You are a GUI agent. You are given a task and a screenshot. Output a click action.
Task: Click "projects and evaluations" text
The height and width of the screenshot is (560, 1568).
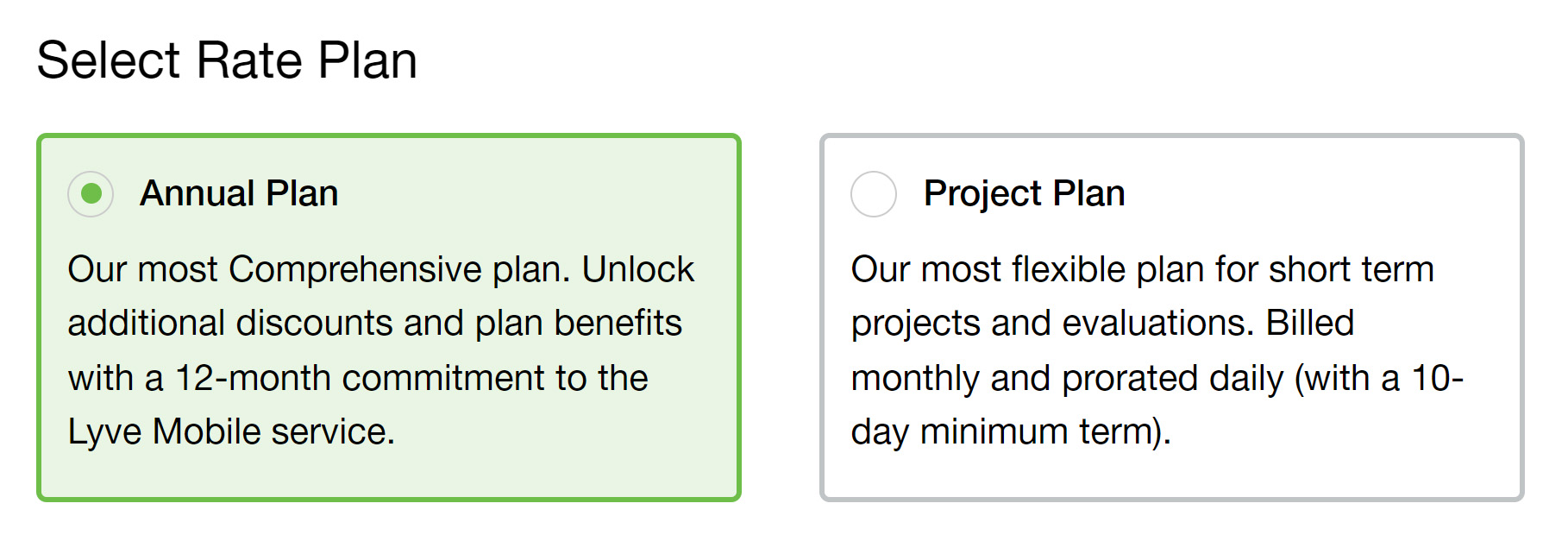click(1052, 324)
